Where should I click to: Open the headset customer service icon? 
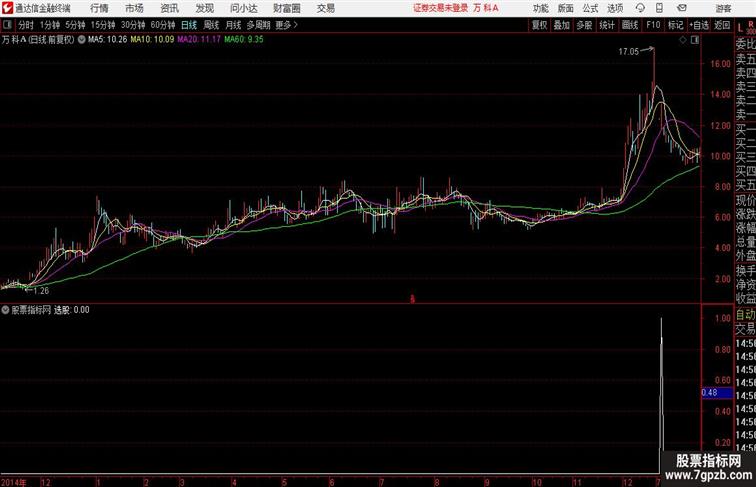[x=640, y=8]
